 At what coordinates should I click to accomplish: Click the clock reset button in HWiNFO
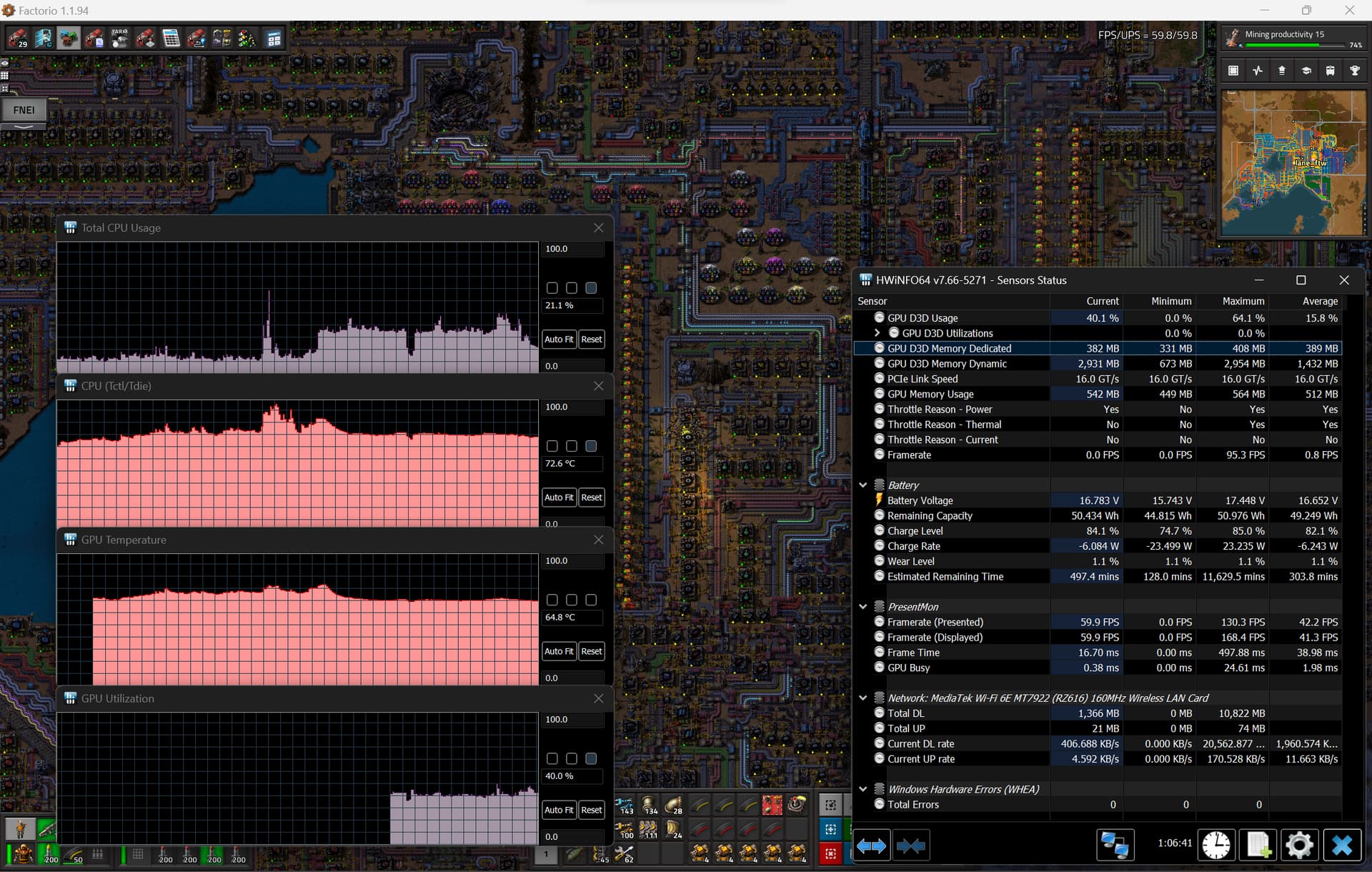tap(1216, 846)
